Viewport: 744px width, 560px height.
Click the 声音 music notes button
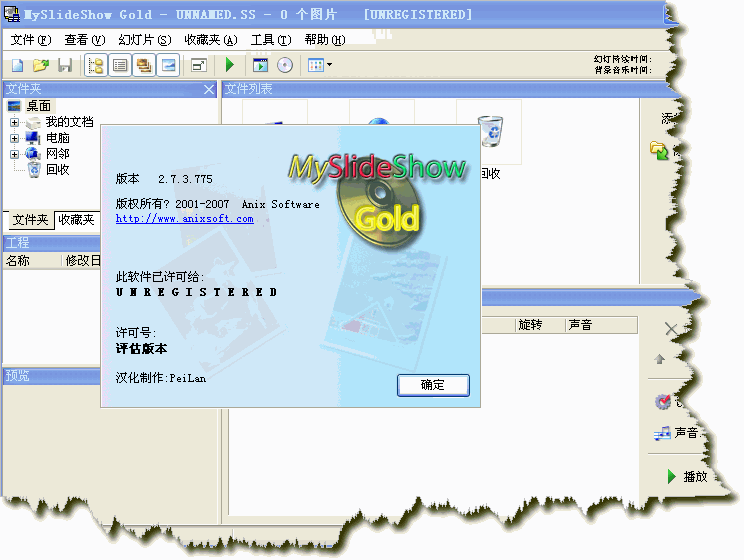(x=676, y=433)
